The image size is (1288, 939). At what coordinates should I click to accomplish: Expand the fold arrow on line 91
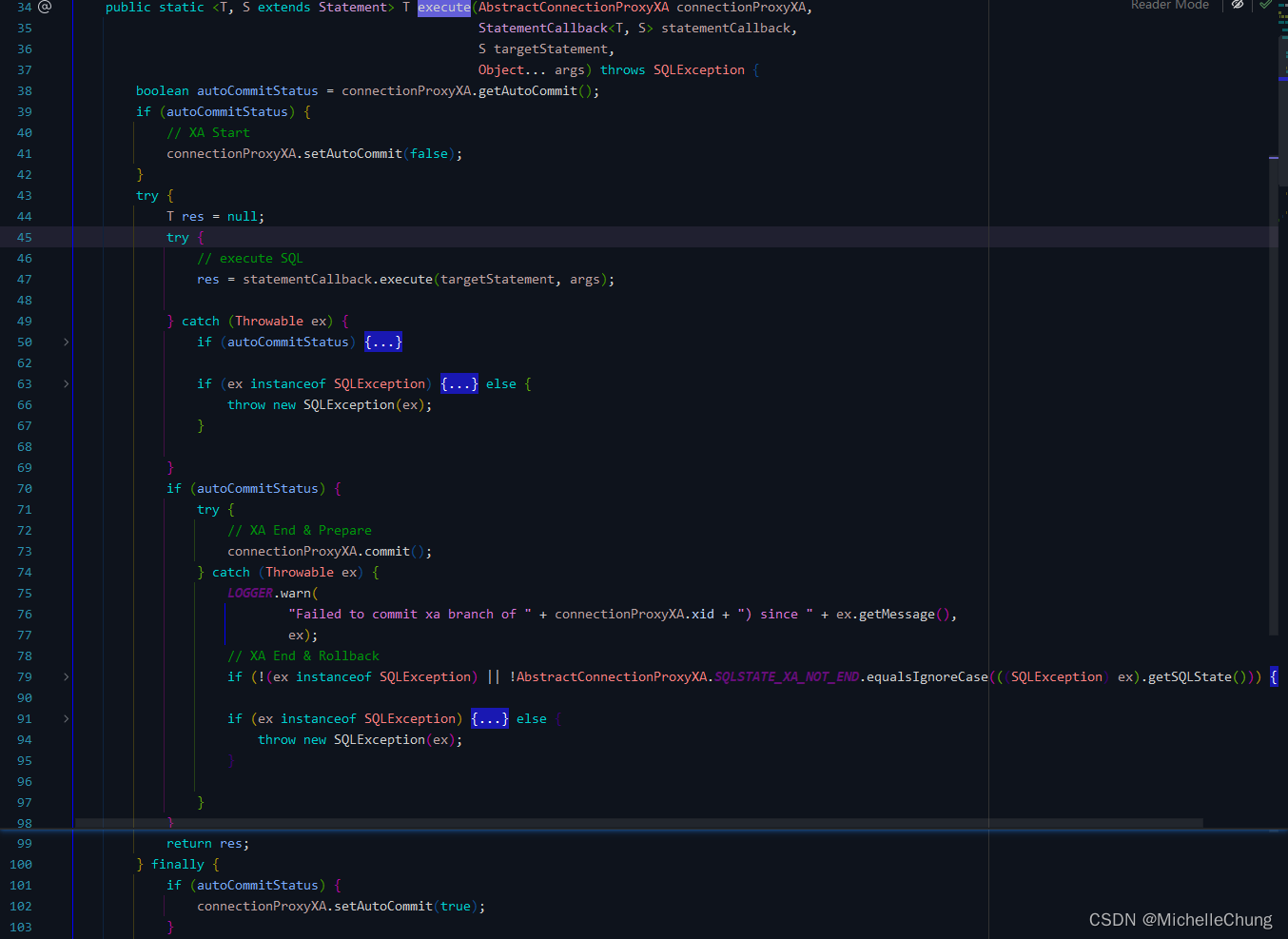(x=66, y=718)
